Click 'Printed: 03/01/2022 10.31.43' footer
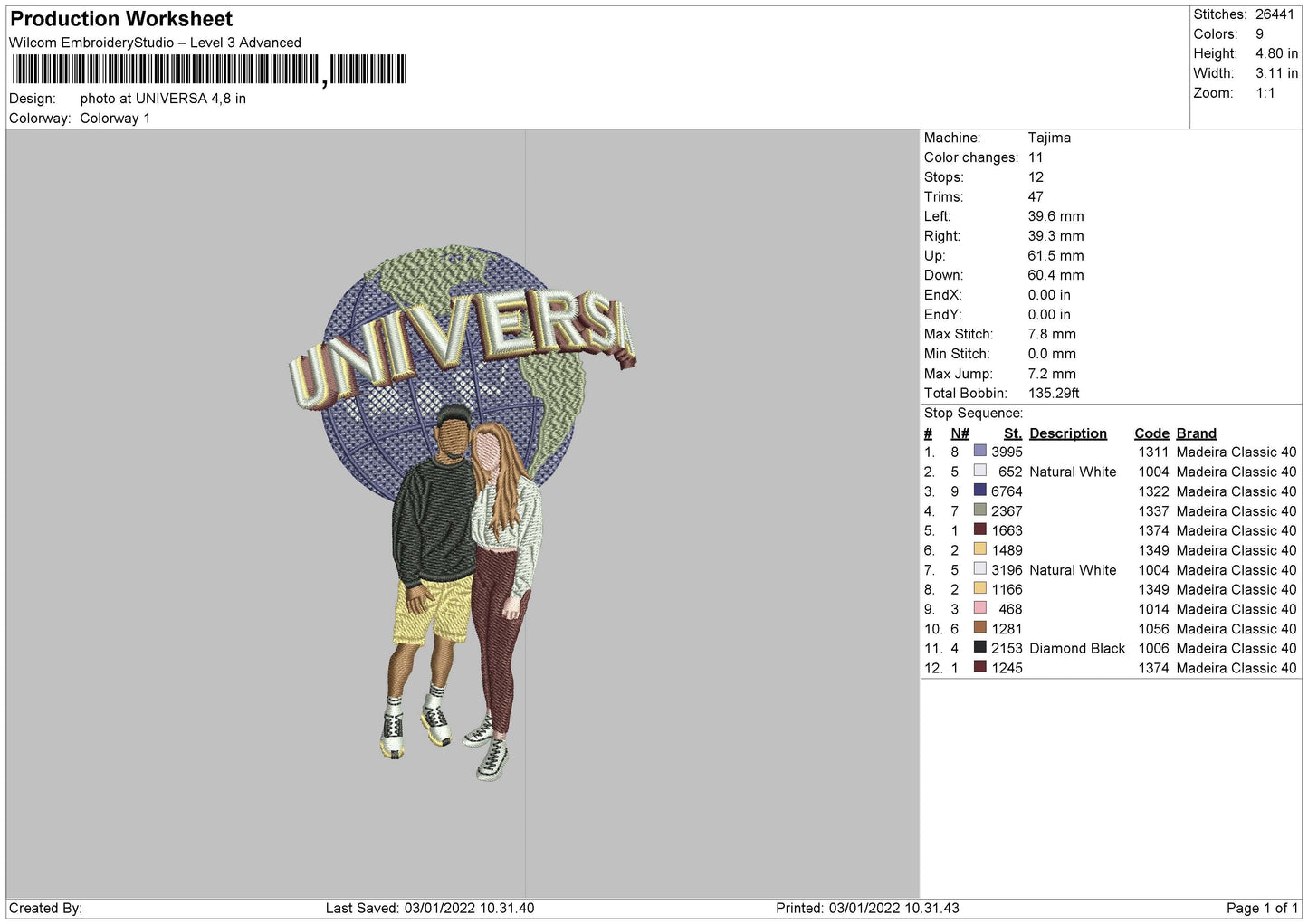The image size is (1308, 924). click(867, 908)
